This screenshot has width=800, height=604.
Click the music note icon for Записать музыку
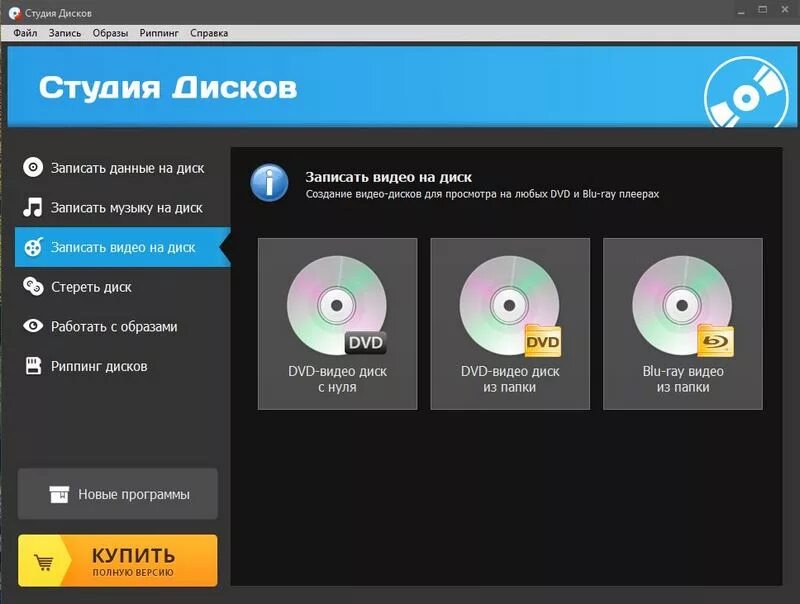point(33,207)
